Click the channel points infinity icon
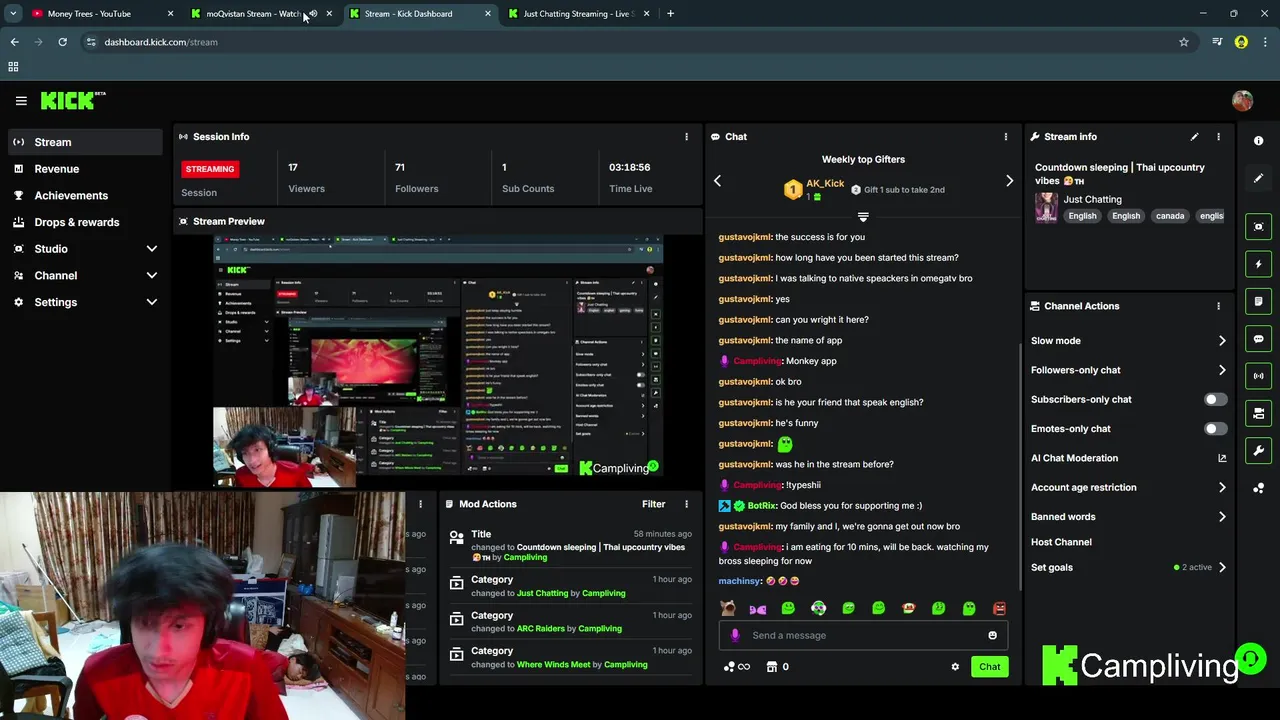The width and height of the screenshot is (1280, 720). tap(737, 667)
